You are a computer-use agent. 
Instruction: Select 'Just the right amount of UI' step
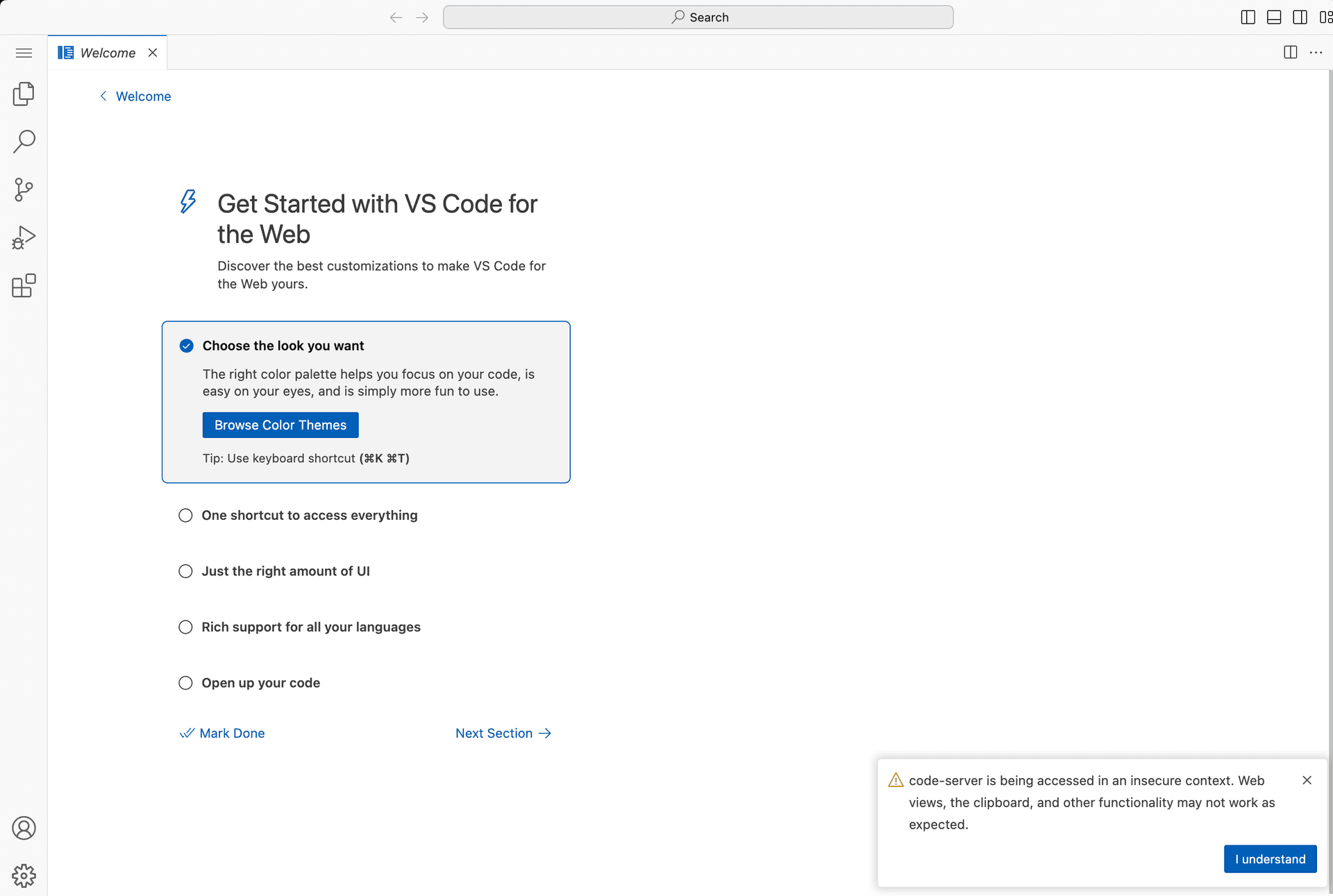pos(285,571)
